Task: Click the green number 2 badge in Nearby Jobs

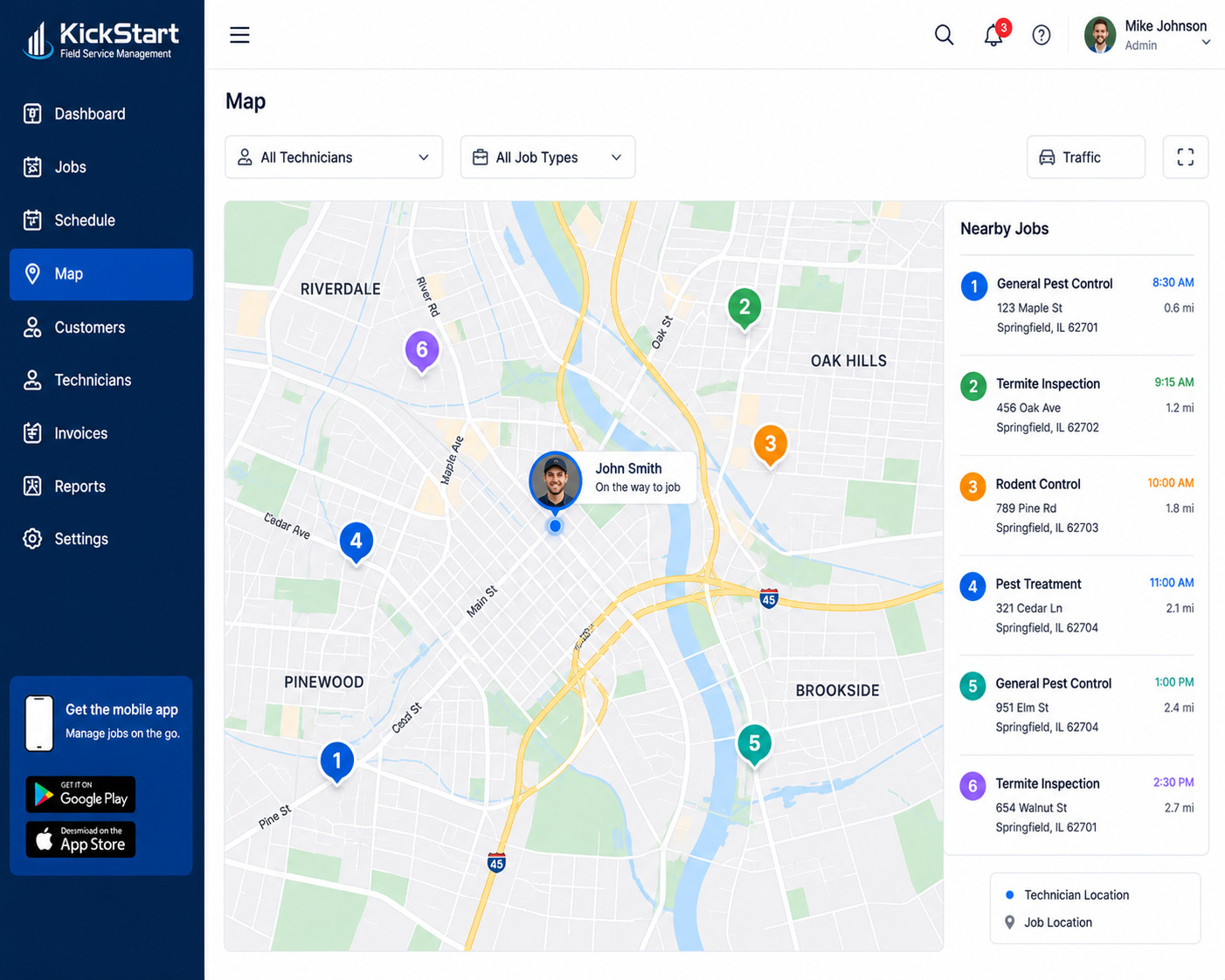Action: (973, 386)
